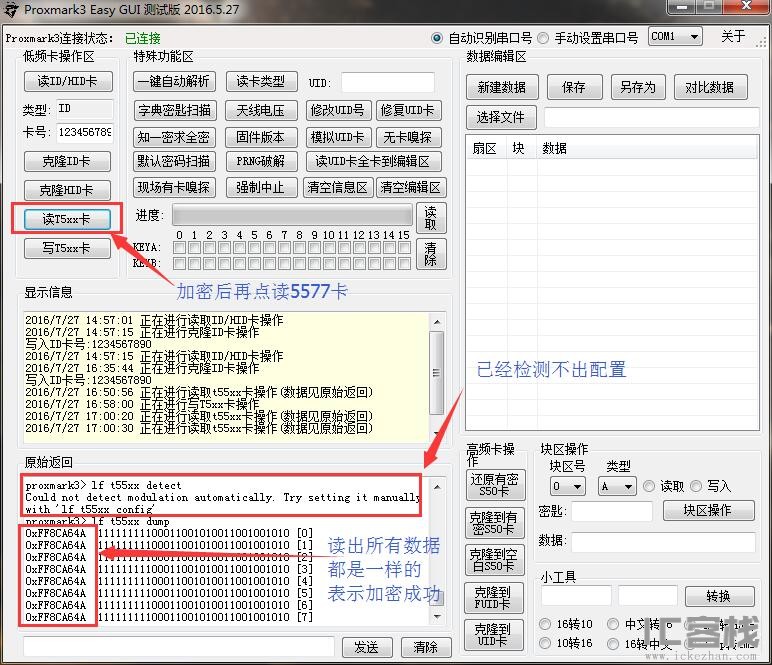Click 读UID卡全卡到编辑区 button
Viewport: 772px width, 665px height.
click(373, 161)
